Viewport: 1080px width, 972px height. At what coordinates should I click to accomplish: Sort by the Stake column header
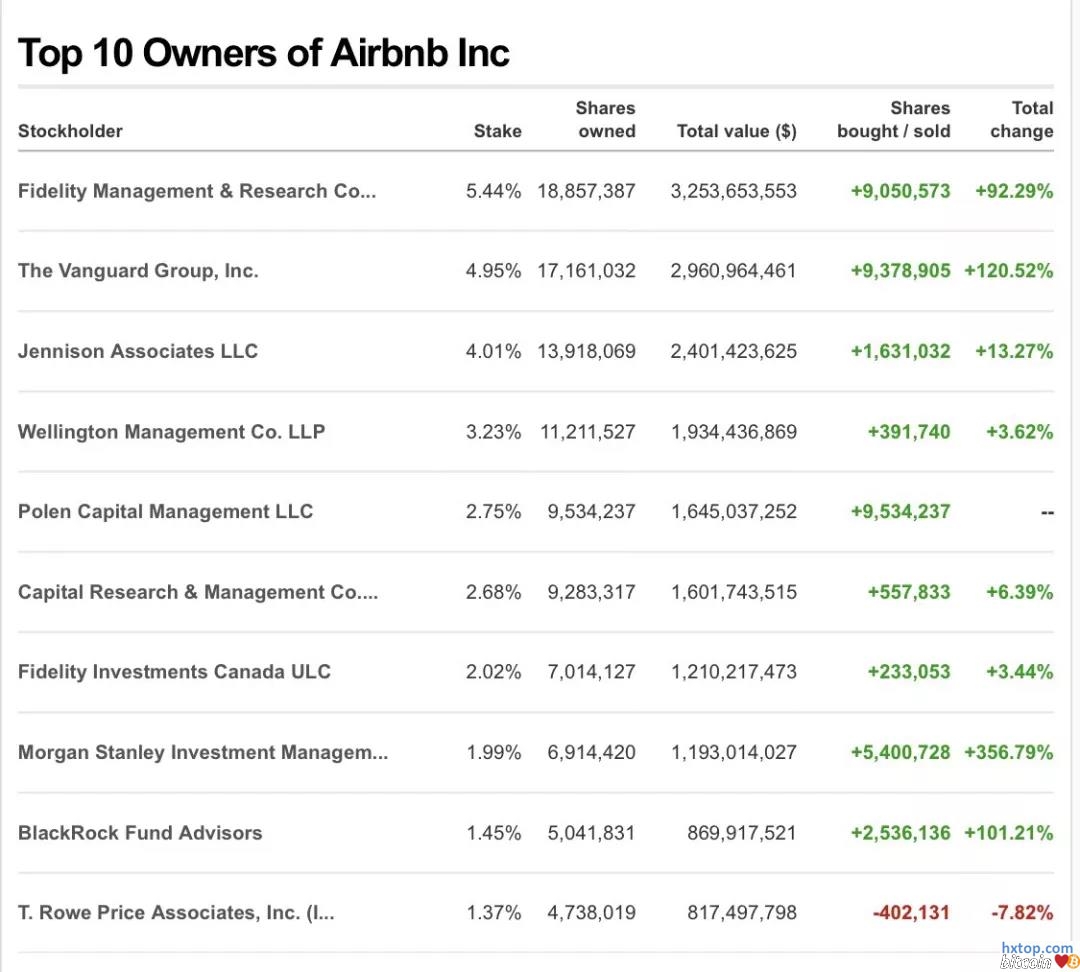497,131
